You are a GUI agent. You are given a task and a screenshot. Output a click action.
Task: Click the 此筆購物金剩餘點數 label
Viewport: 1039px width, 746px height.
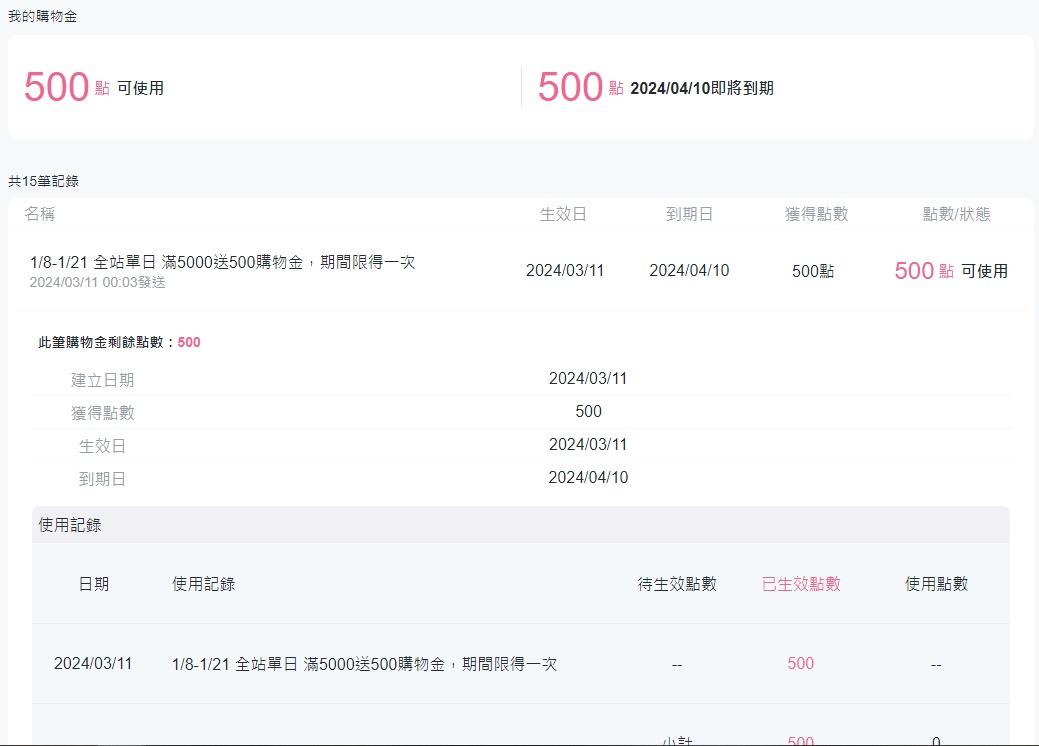(107, 342)
